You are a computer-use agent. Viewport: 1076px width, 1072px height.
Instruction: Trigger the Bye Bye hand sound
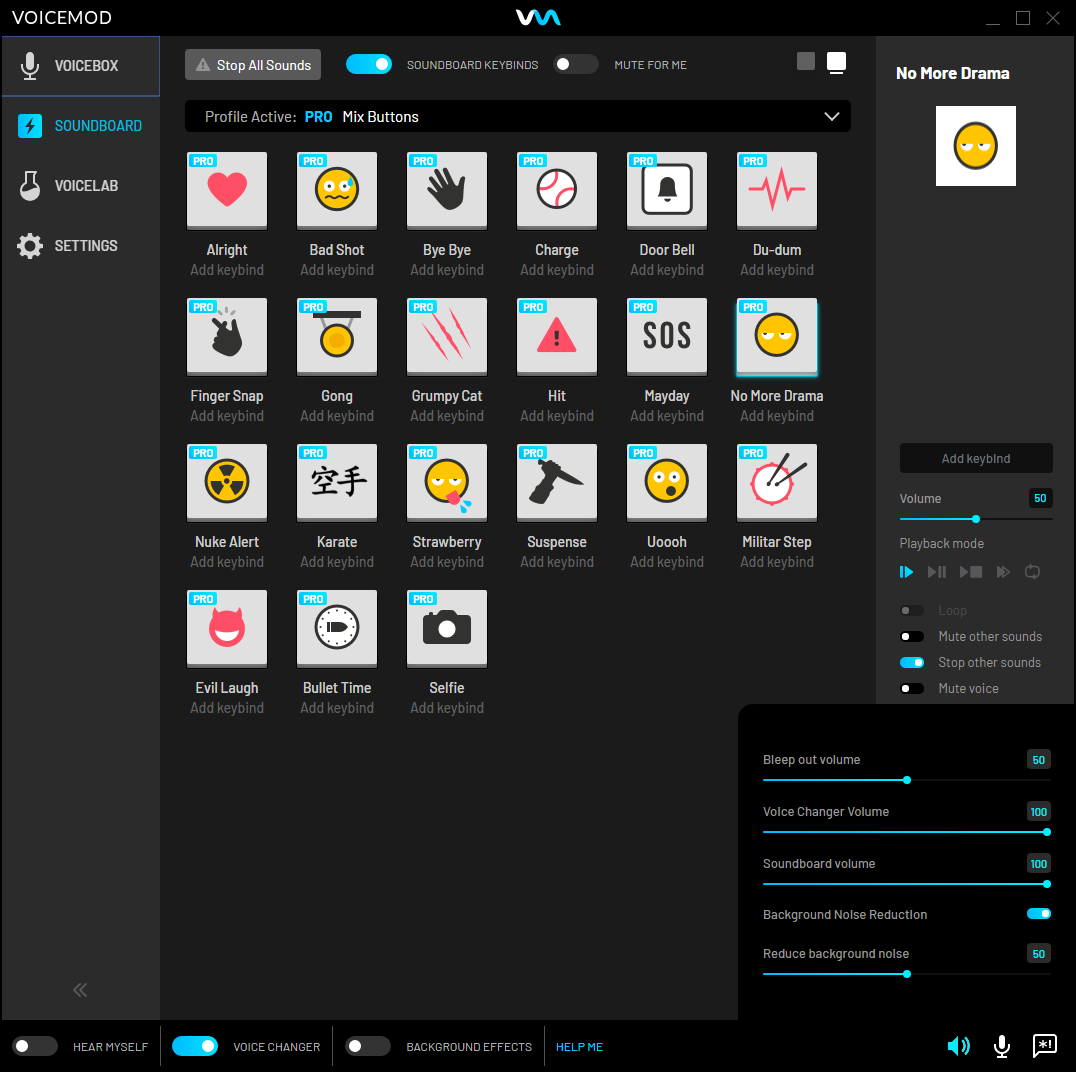(x=447, y=190)
